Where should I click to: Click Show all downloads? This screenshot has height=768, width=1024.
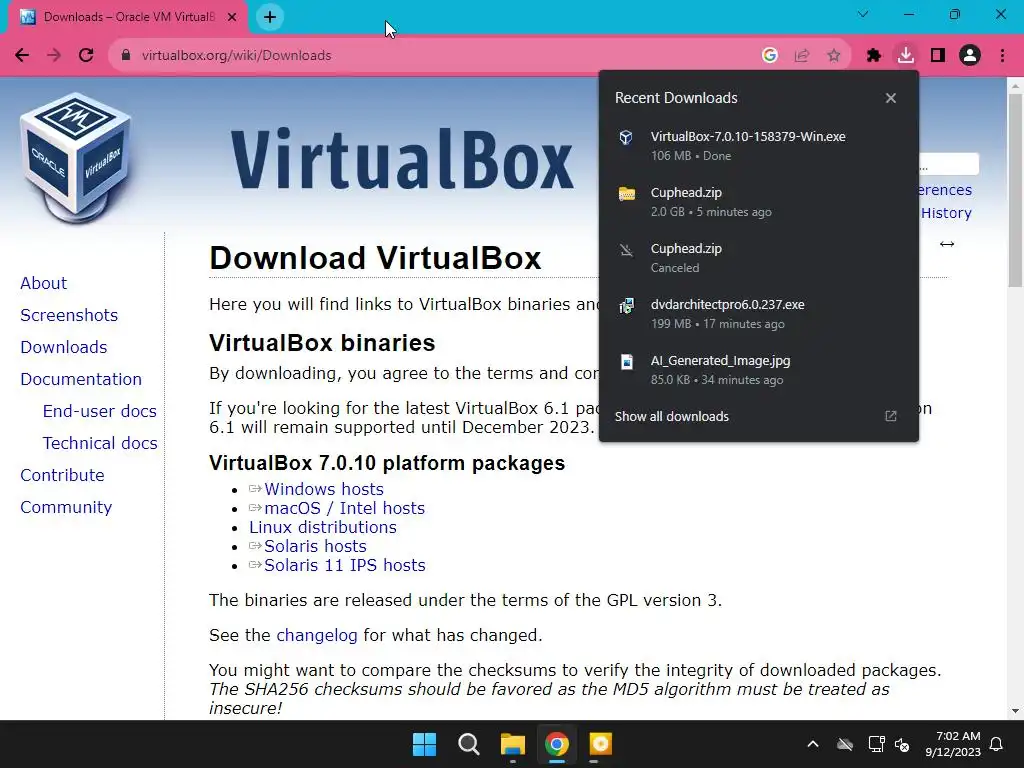(671, 417)
